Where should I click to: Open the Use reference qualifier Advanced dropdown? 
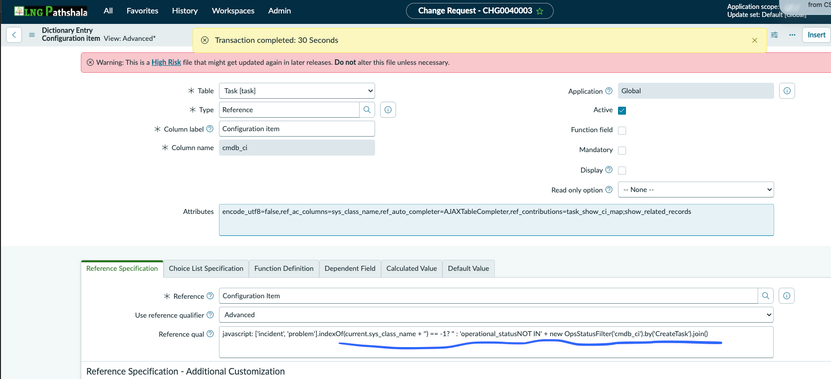[496, 315]
